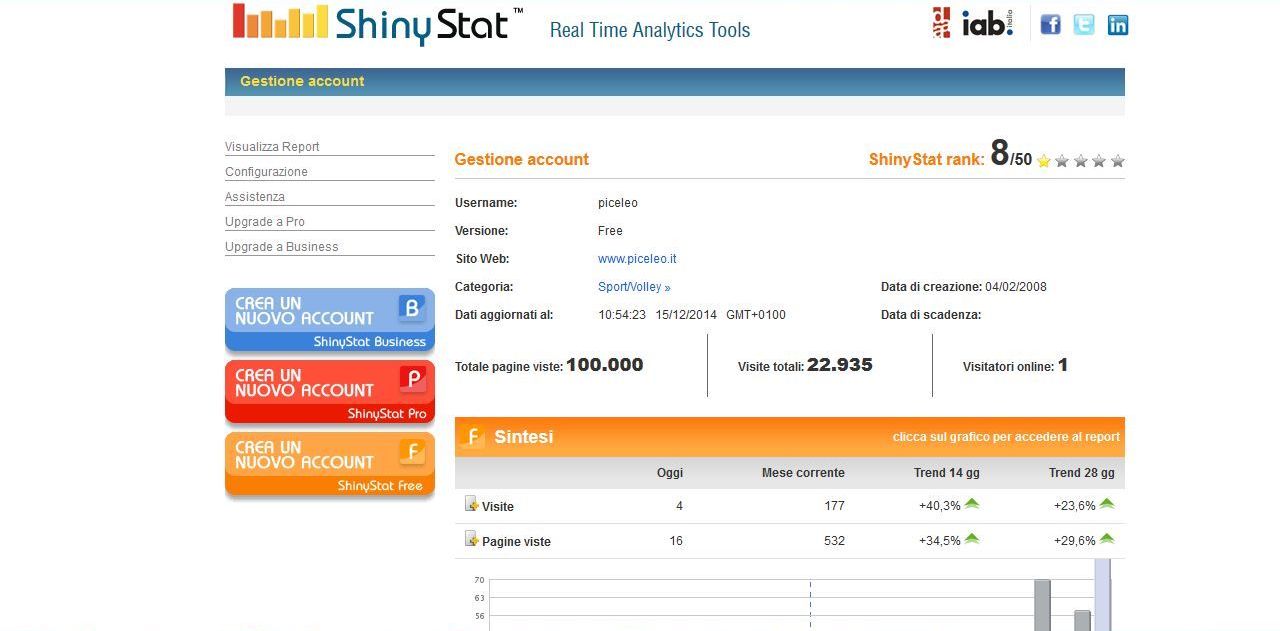Click the Visite totali value 22.935
The height and width of the screenshot is (631, 1280).
coord(840,365)
